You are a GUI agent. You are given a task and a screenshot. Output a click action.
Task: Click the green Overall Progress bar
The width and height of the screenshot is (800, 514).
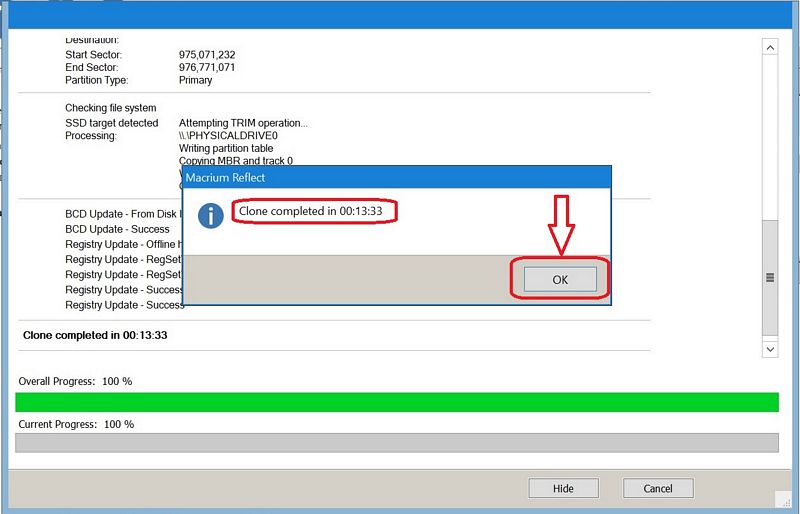(397, 402)
